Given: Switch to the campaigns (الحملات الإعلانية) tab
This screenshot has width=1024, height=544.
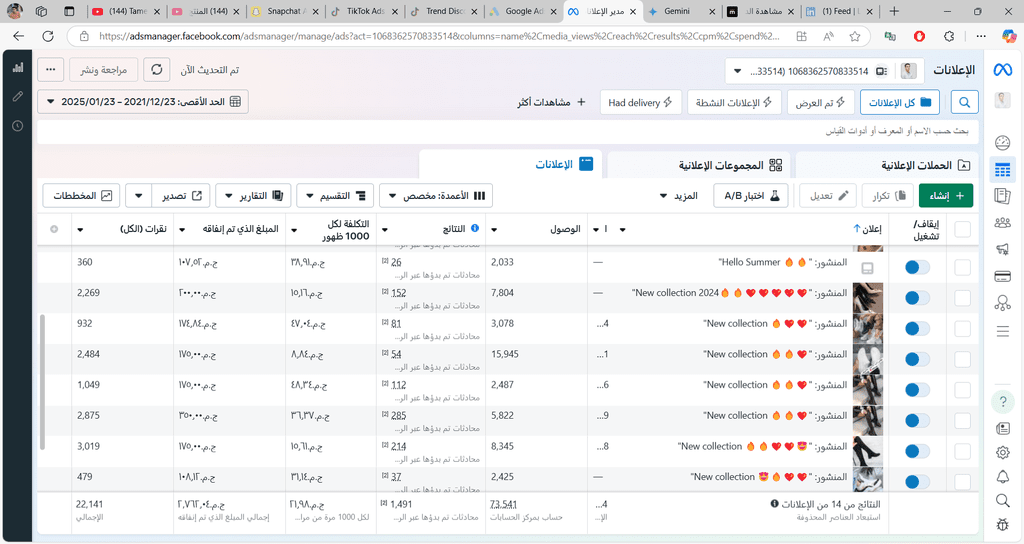Looking at the screenshot, I should coord(887,165).
